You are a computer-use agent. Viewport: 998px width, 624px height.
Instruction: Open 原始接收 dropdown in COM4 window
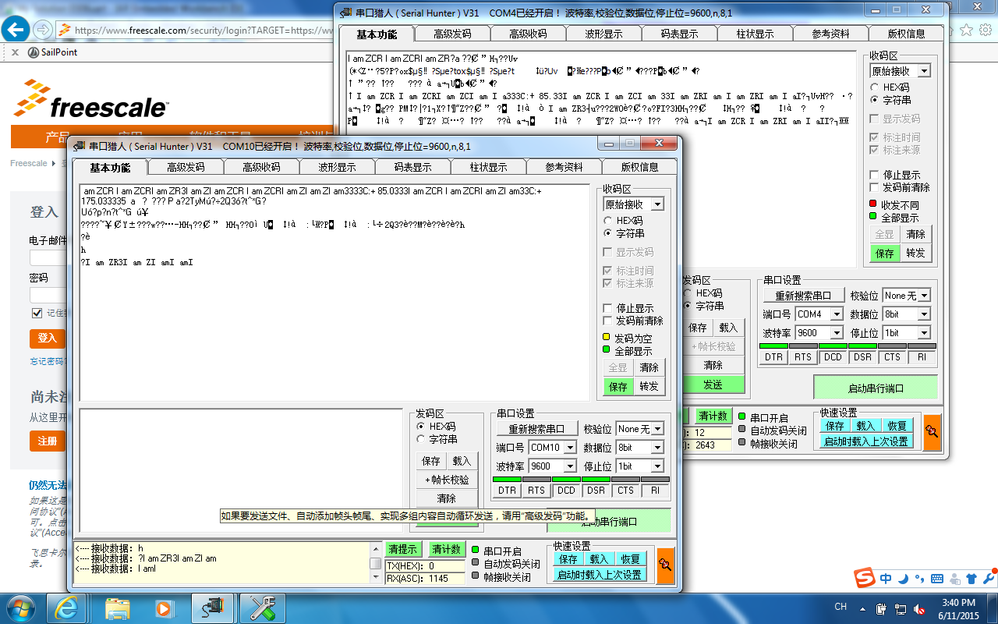click(924, 71)
